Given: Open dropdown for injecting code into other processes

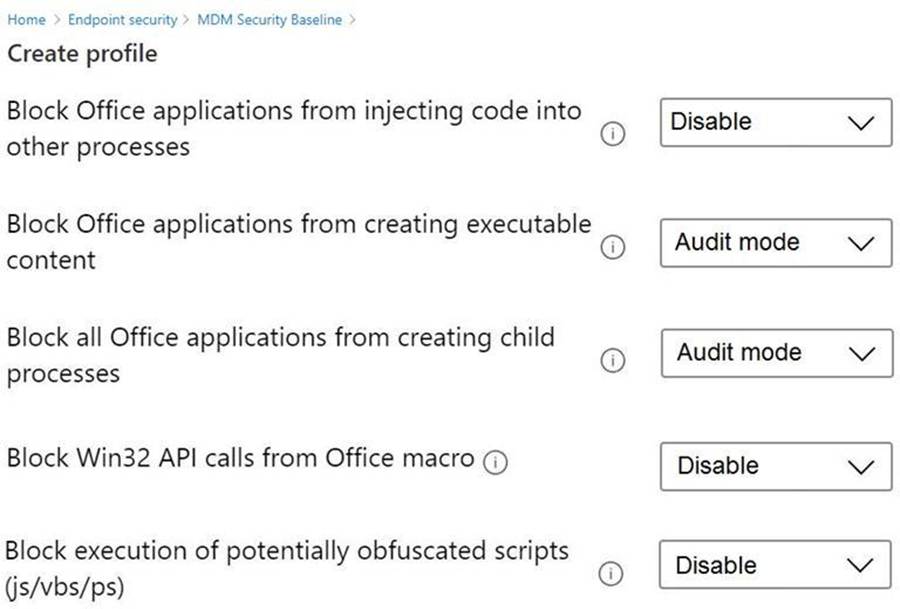Looking at the screenshot, I should pyautogui.click(x=775, y=123).
